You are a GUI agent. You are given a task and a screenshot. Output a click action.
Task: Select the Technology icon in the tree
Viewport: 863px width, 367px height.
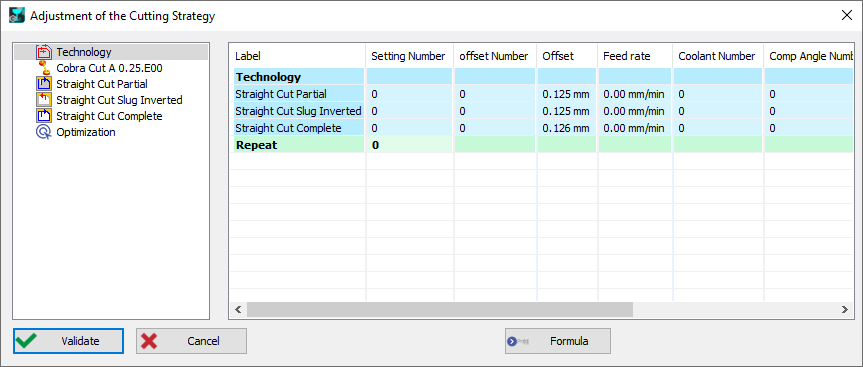point(43,52)
